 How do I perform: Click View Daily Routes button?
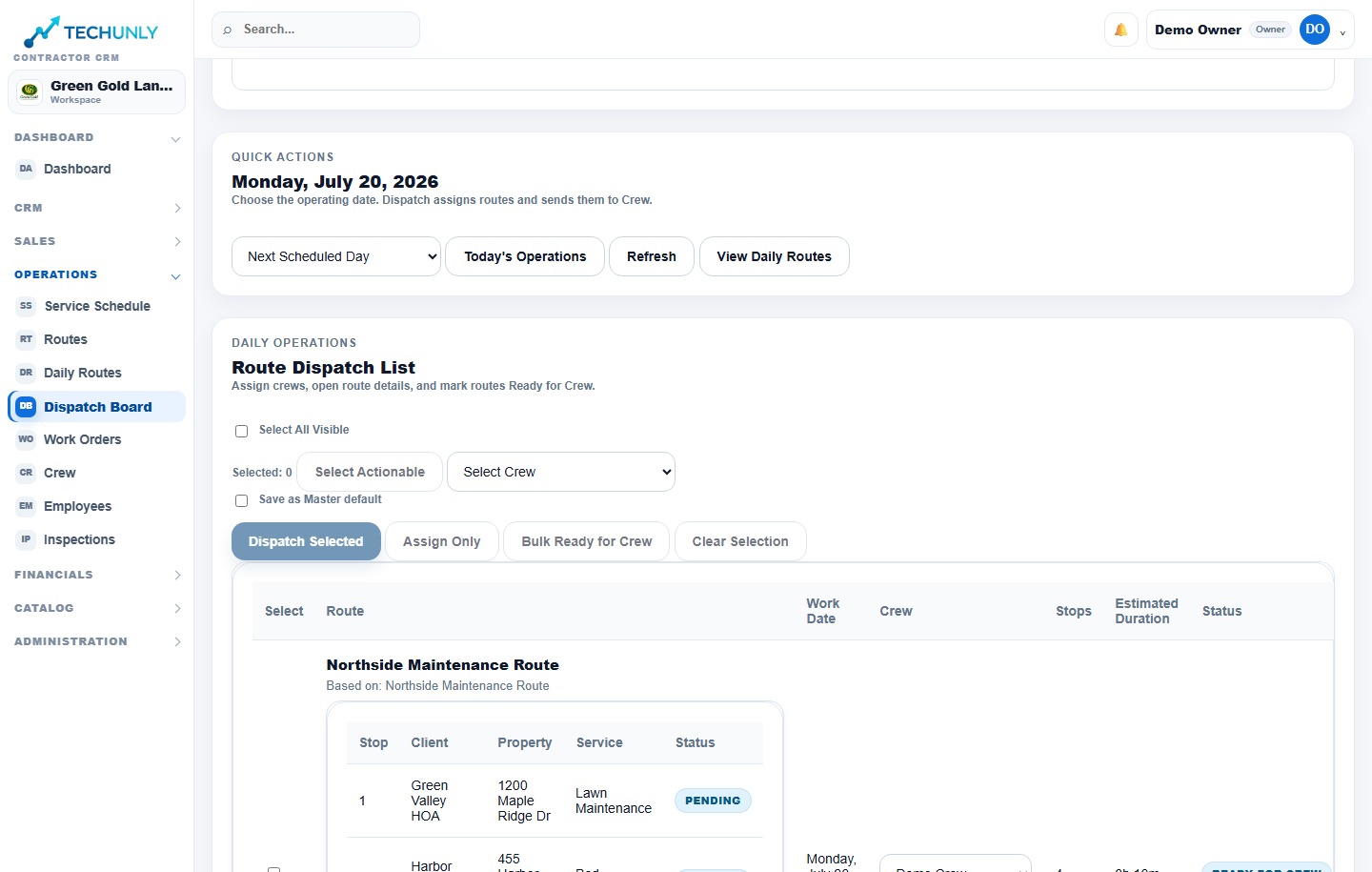775,256
